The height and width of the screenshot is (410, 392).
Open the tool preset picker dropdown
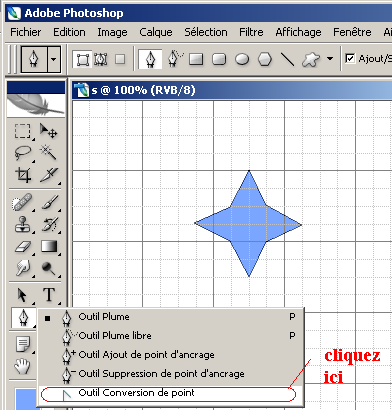click(x=54, y=60)
